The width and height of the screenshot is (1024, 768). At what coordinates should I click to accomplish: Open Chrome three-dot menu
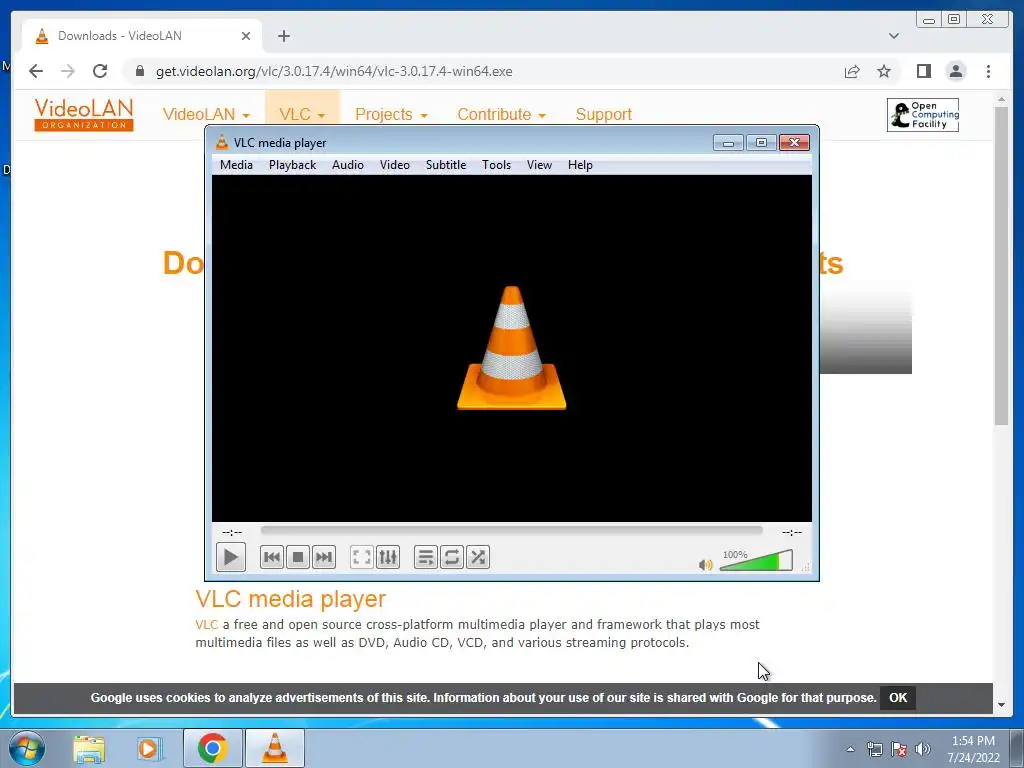coord(988,71)
